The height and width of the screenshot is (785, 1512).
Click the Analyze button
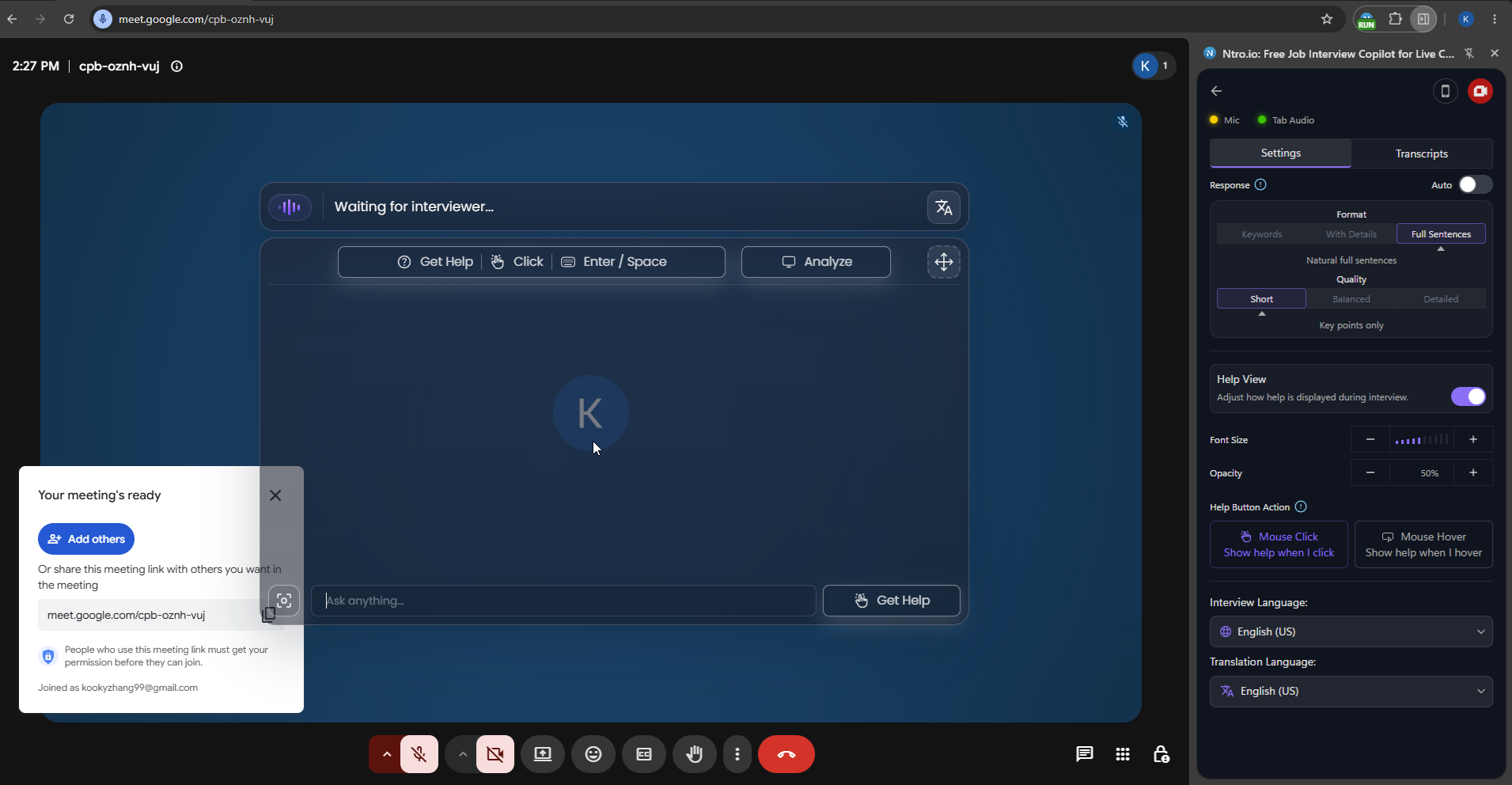coord(816,262)
